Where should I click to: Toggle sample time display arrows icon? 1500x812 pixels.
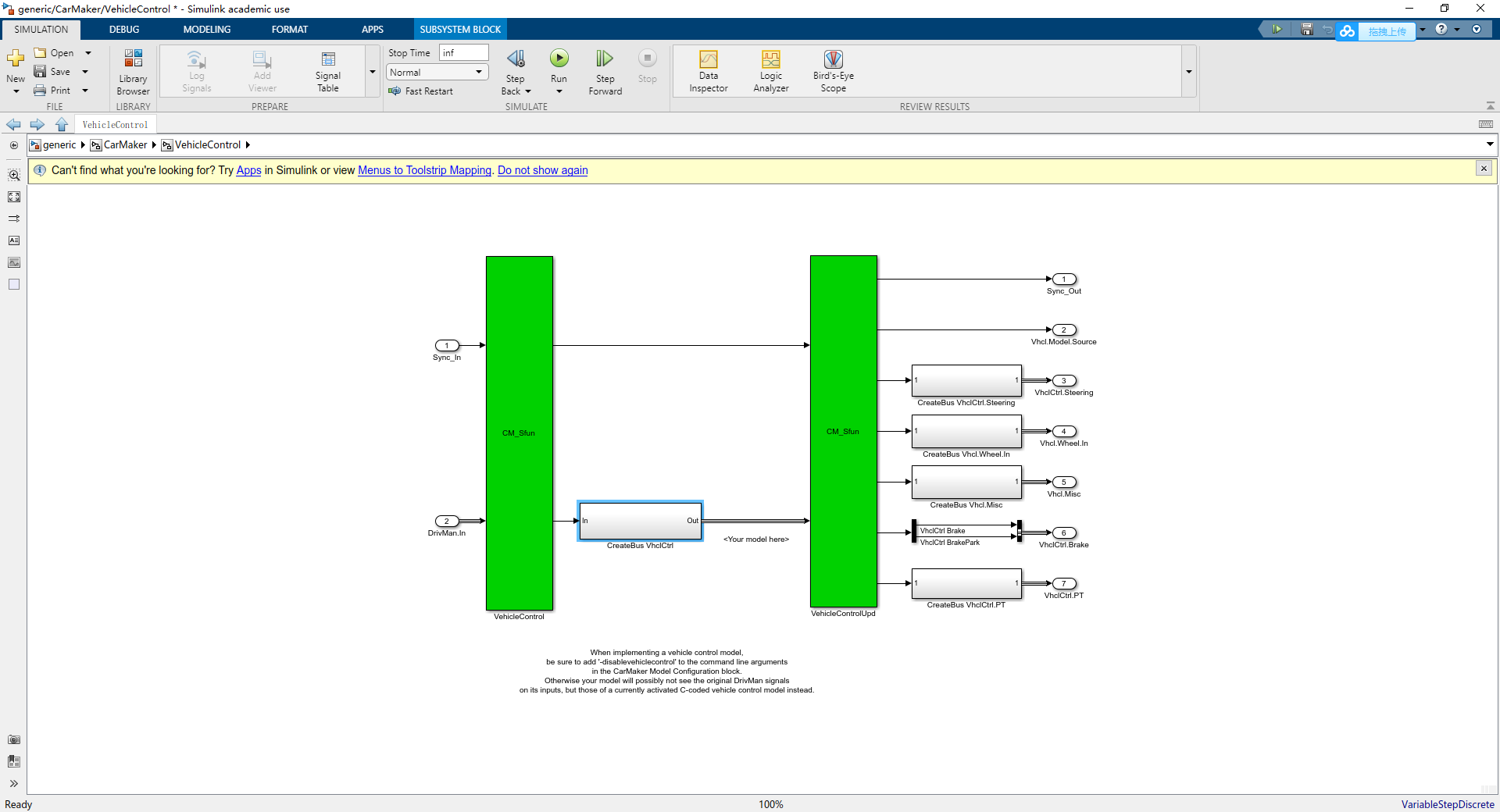point(14,219)
